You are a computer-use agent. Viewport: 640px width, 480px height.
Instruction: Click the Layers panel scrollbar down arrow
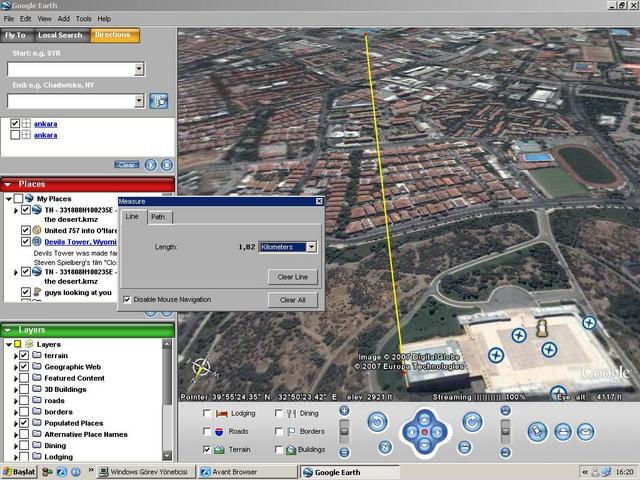click(167, 456)
